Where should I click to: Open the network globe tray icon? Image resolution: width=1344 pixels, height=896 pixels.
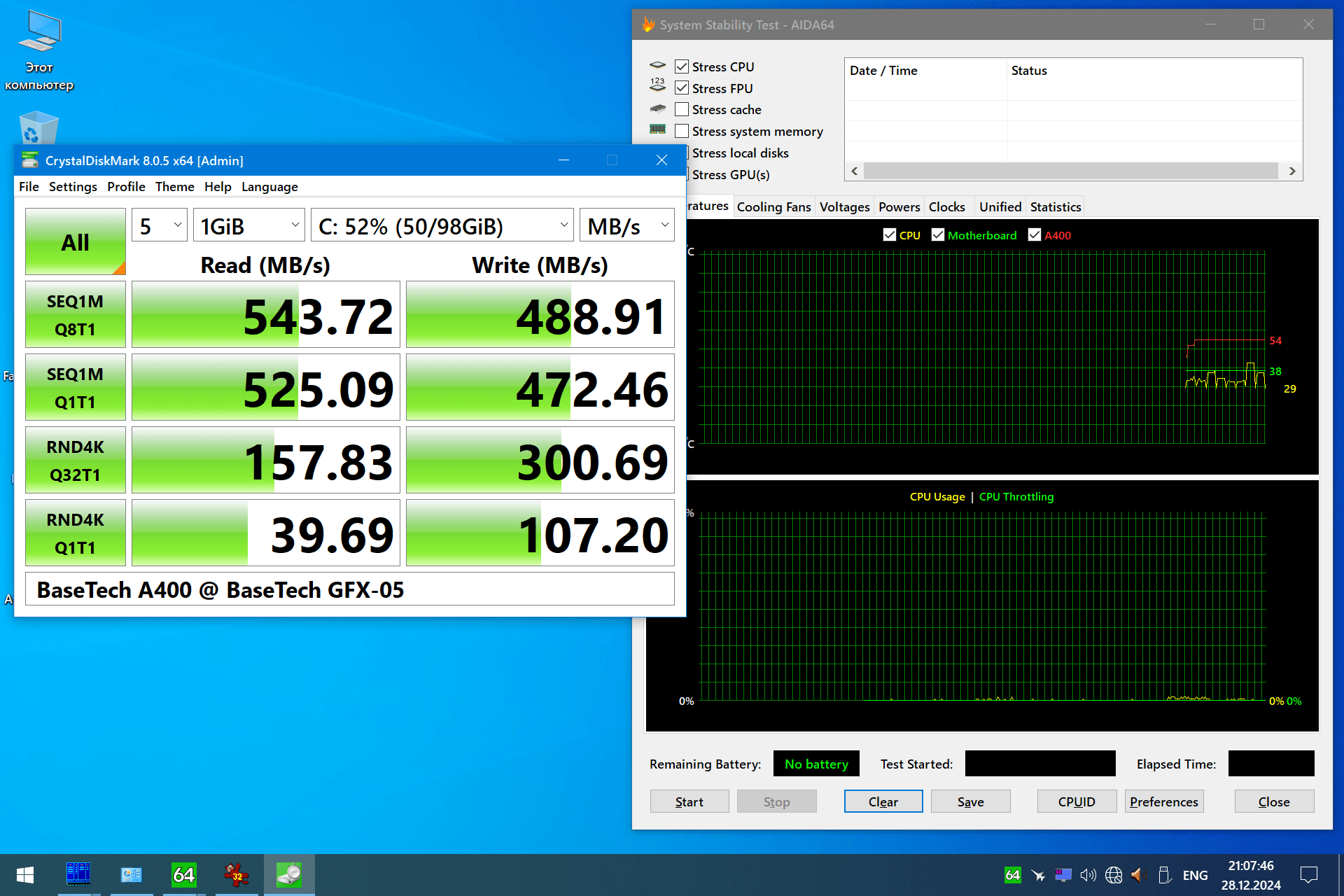(x=1114, y=875)
